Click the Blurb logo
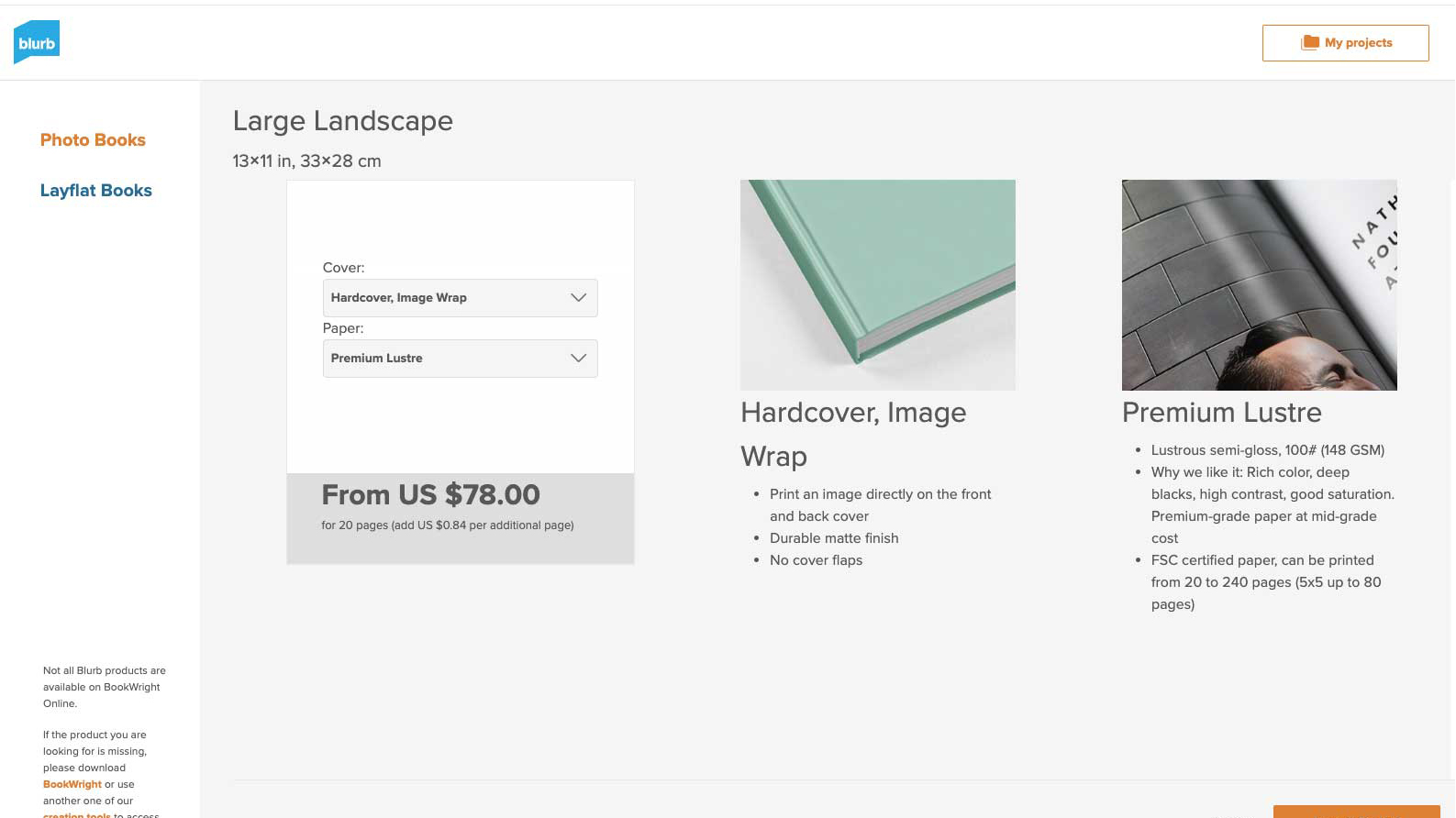The image size is (1456, 818). click(37, 42)
